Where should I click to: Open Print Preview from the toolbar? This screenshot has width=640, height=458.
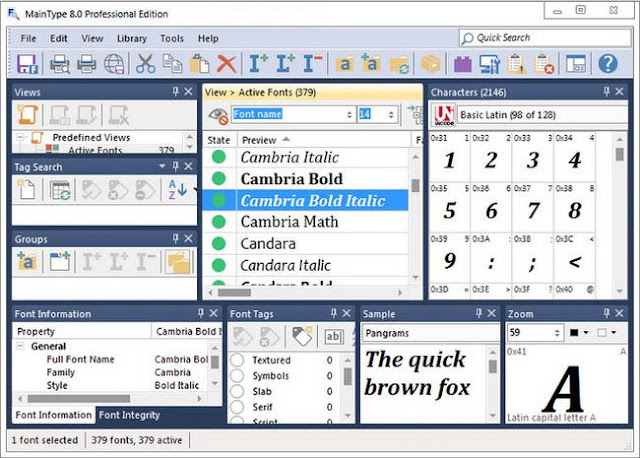click(x=60, y=64)
